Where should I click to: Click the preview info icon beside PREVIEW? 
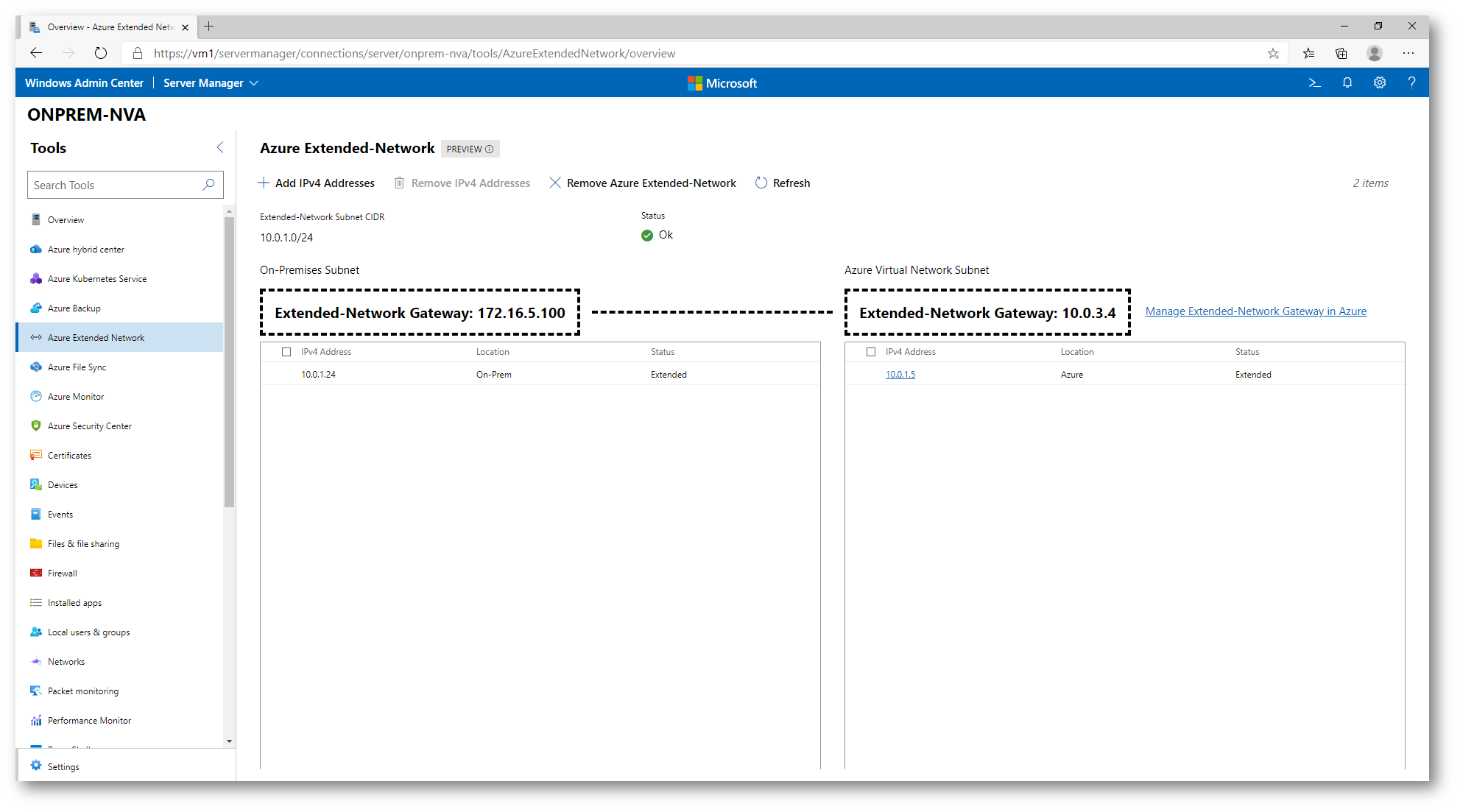(490, 149)
